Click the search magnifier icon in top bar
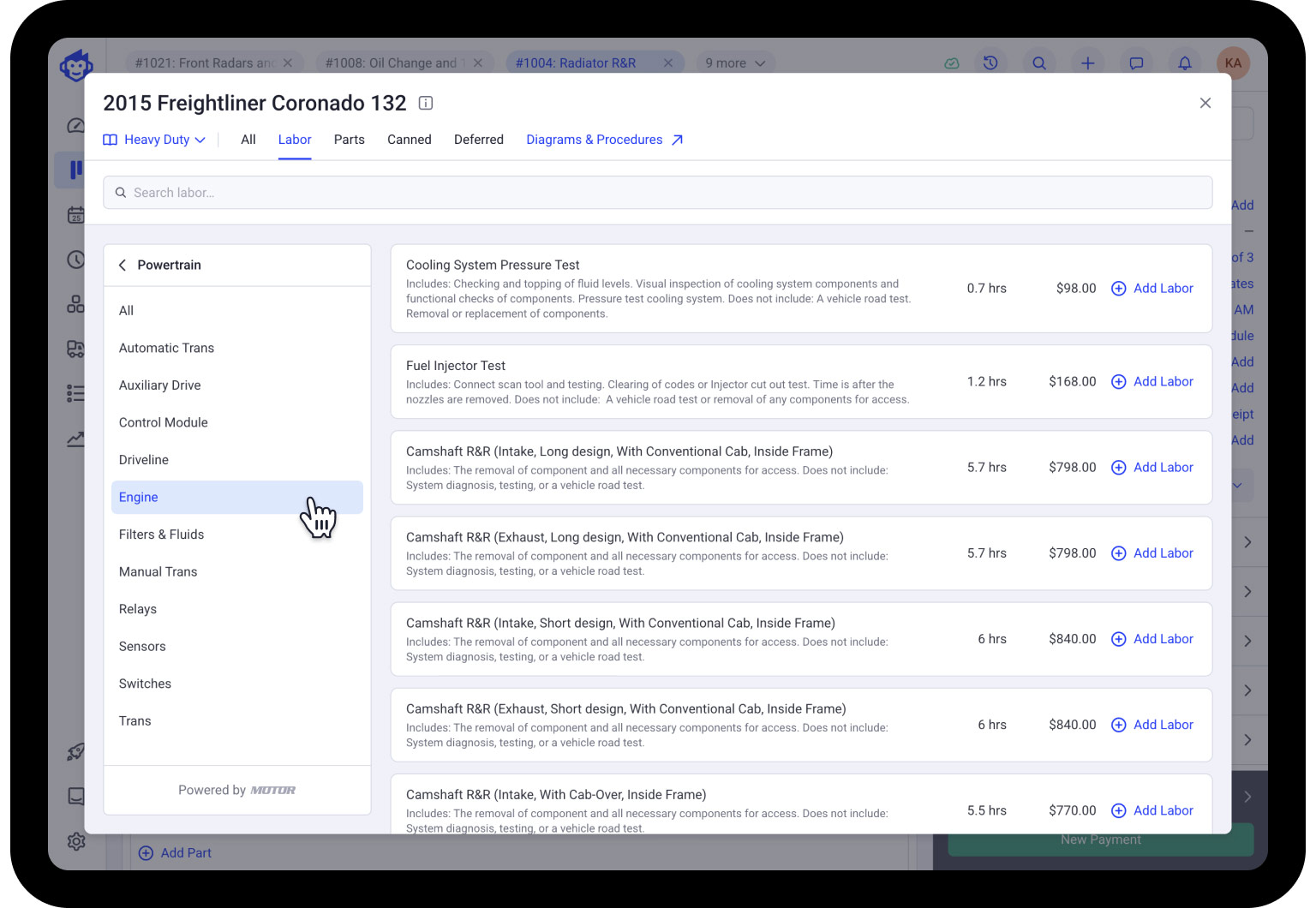The width and height of the screenshot is (1316, 908). (1039, 63)
